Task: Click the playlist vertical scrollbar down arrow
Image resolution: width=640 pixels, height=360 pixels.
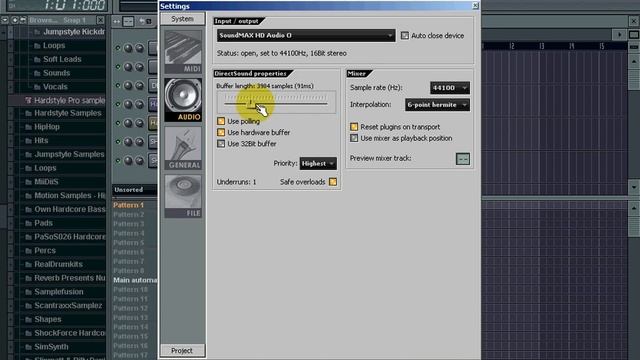Action: [633, 187]
